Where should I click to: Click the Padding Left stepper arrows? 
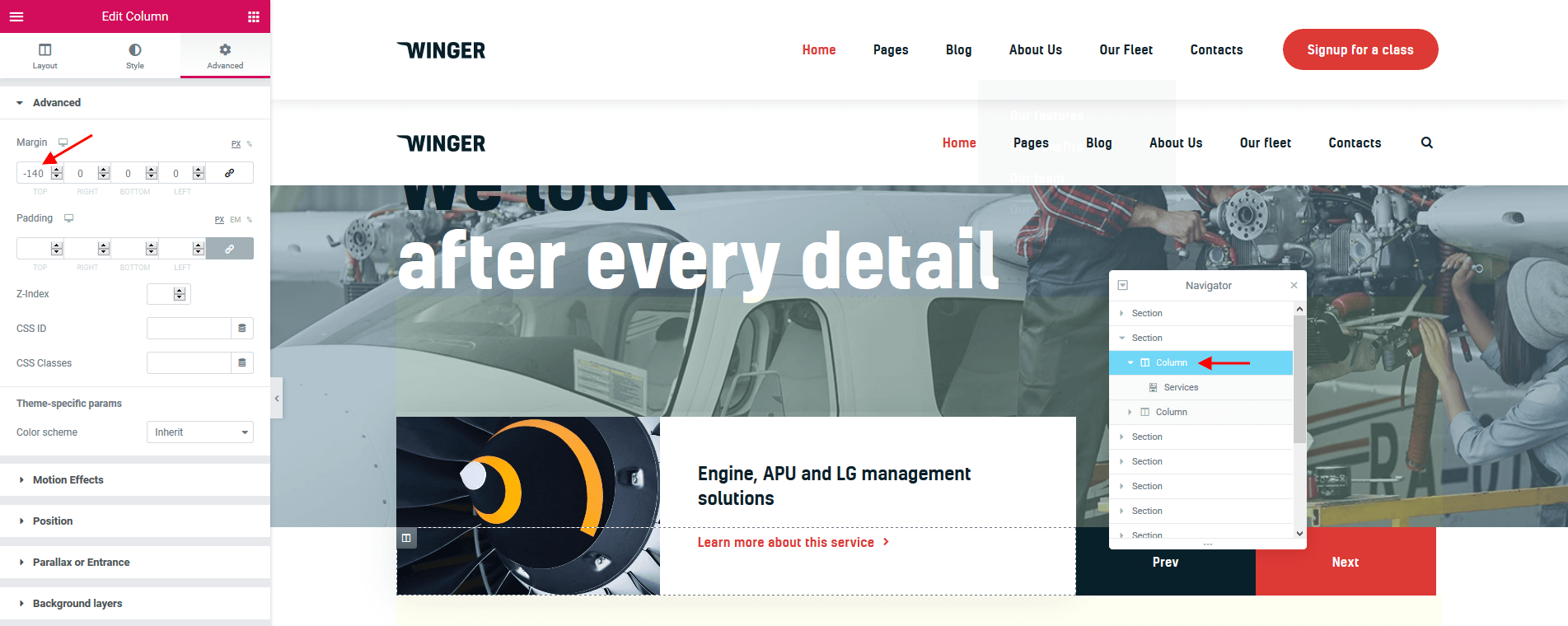(x=199, y=249)
